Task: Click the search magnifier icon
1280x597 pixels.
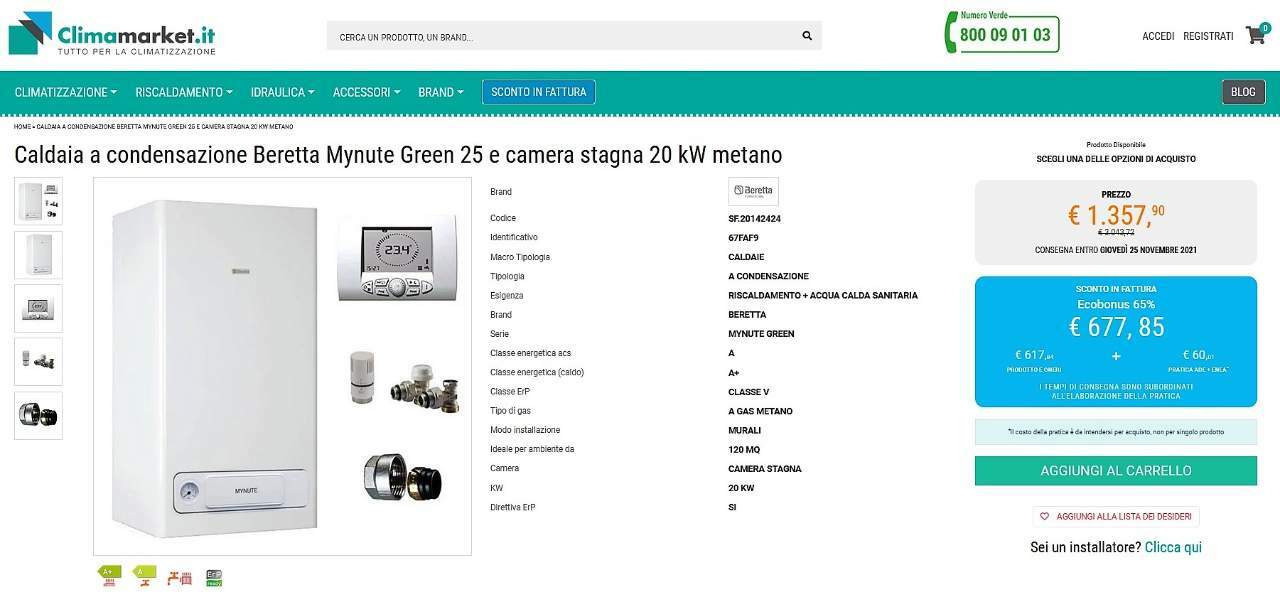Action: (807, 36)
